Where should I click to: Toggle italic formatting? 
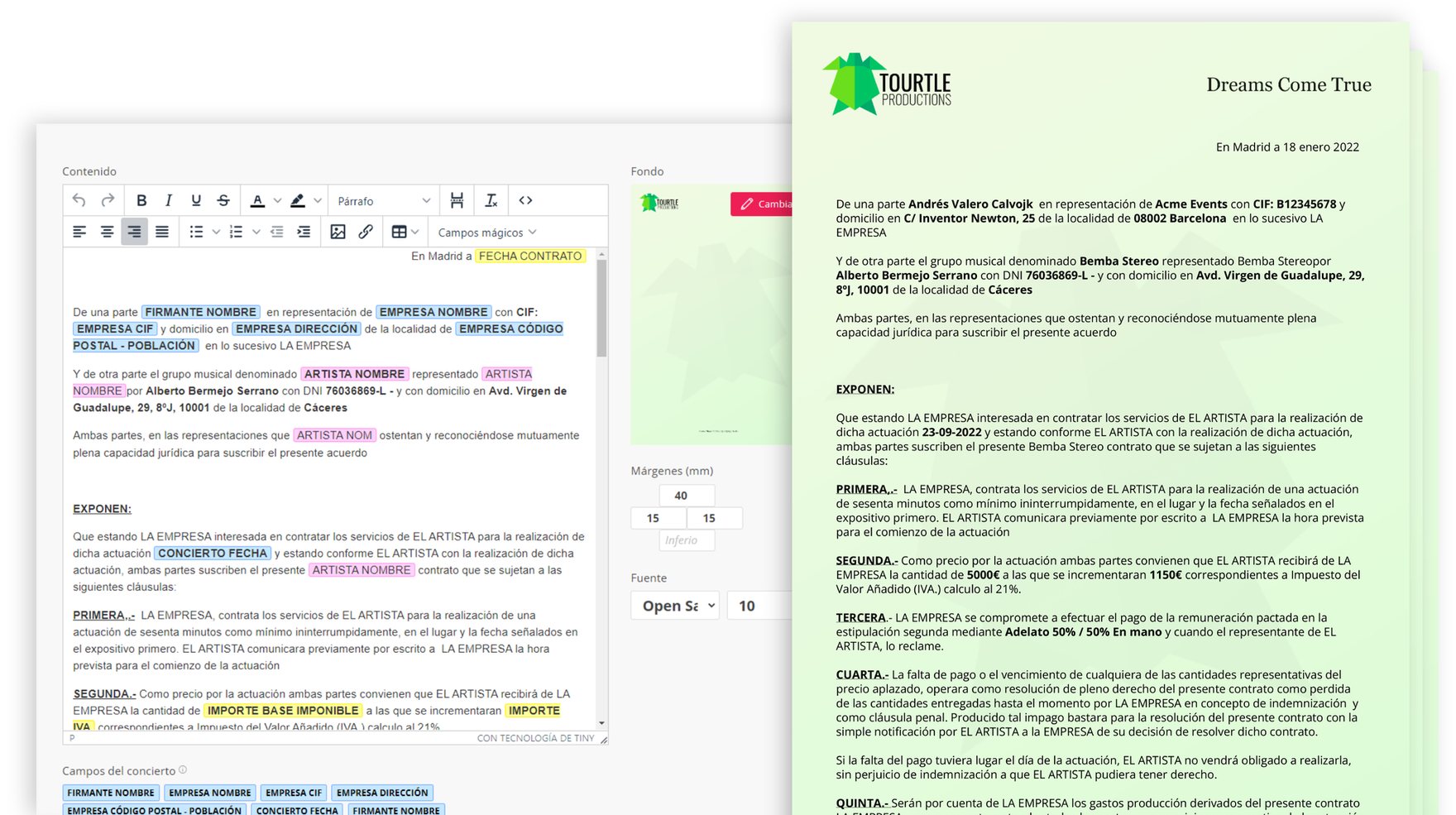(169, 200)
